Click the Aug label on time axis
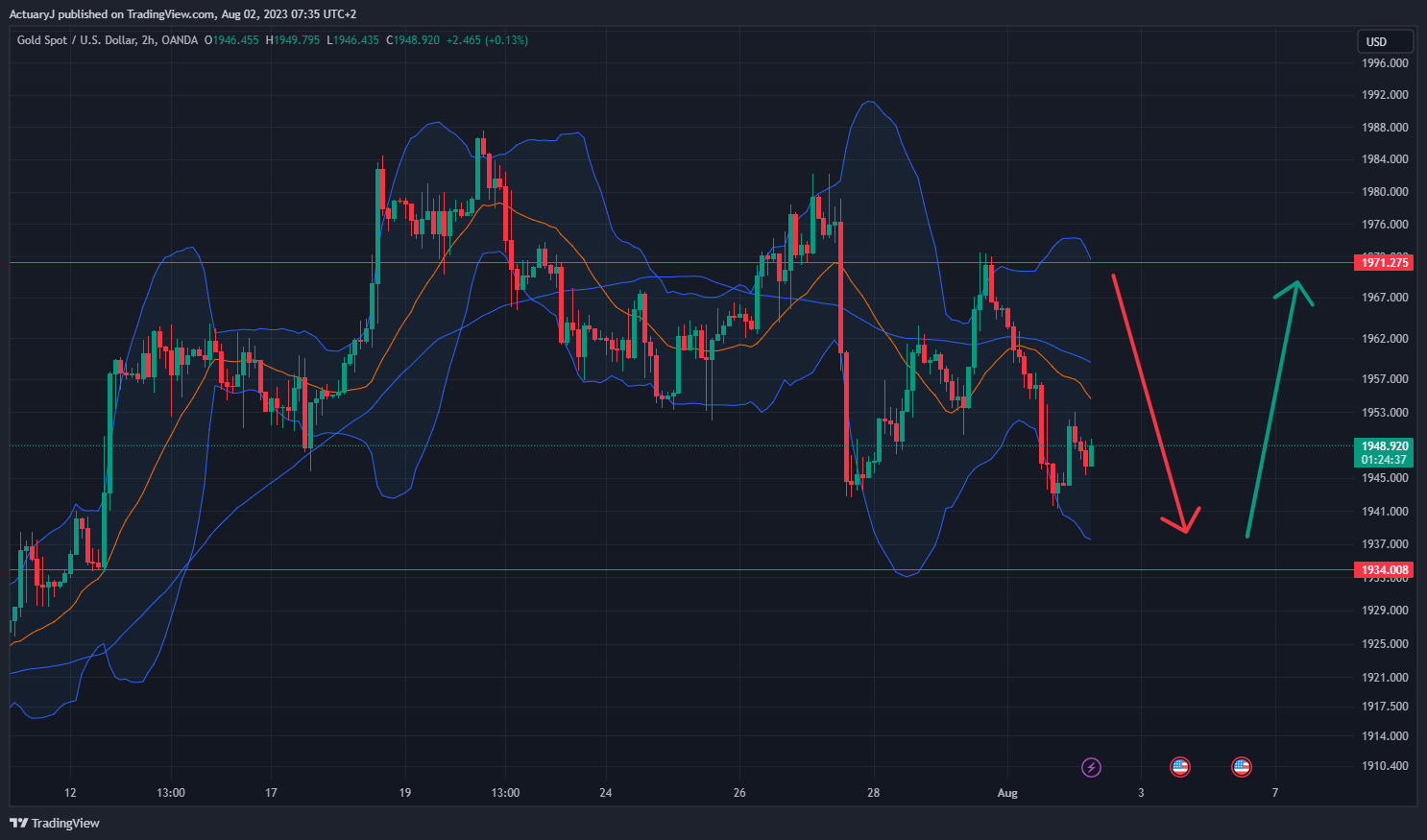The image size is (1427, 840). pos(1007,793)
